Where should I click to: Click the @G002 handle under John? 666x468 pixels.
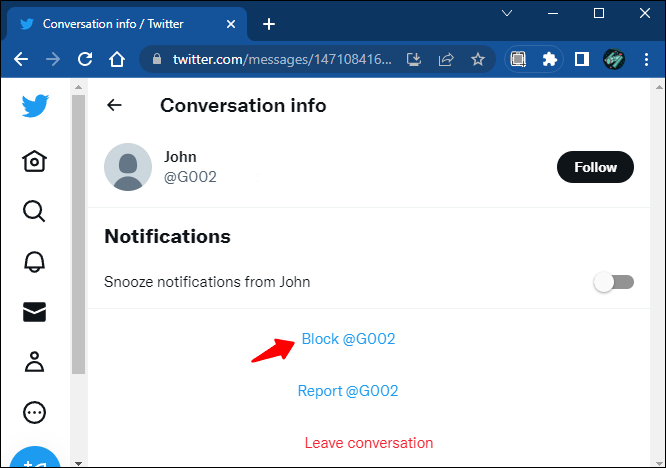tap(190, 177)
